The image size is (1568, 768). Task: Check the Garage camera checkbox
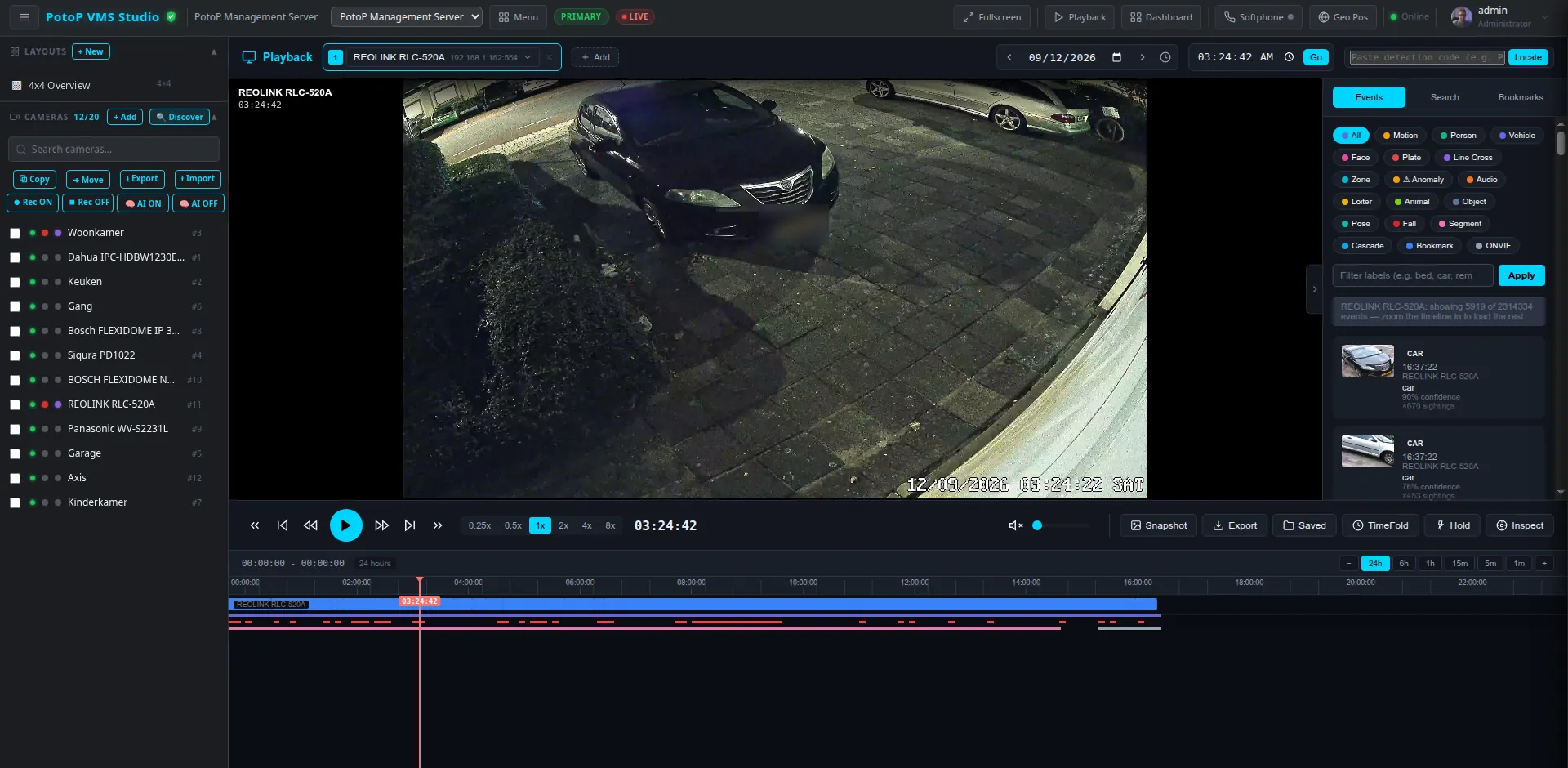15,453
